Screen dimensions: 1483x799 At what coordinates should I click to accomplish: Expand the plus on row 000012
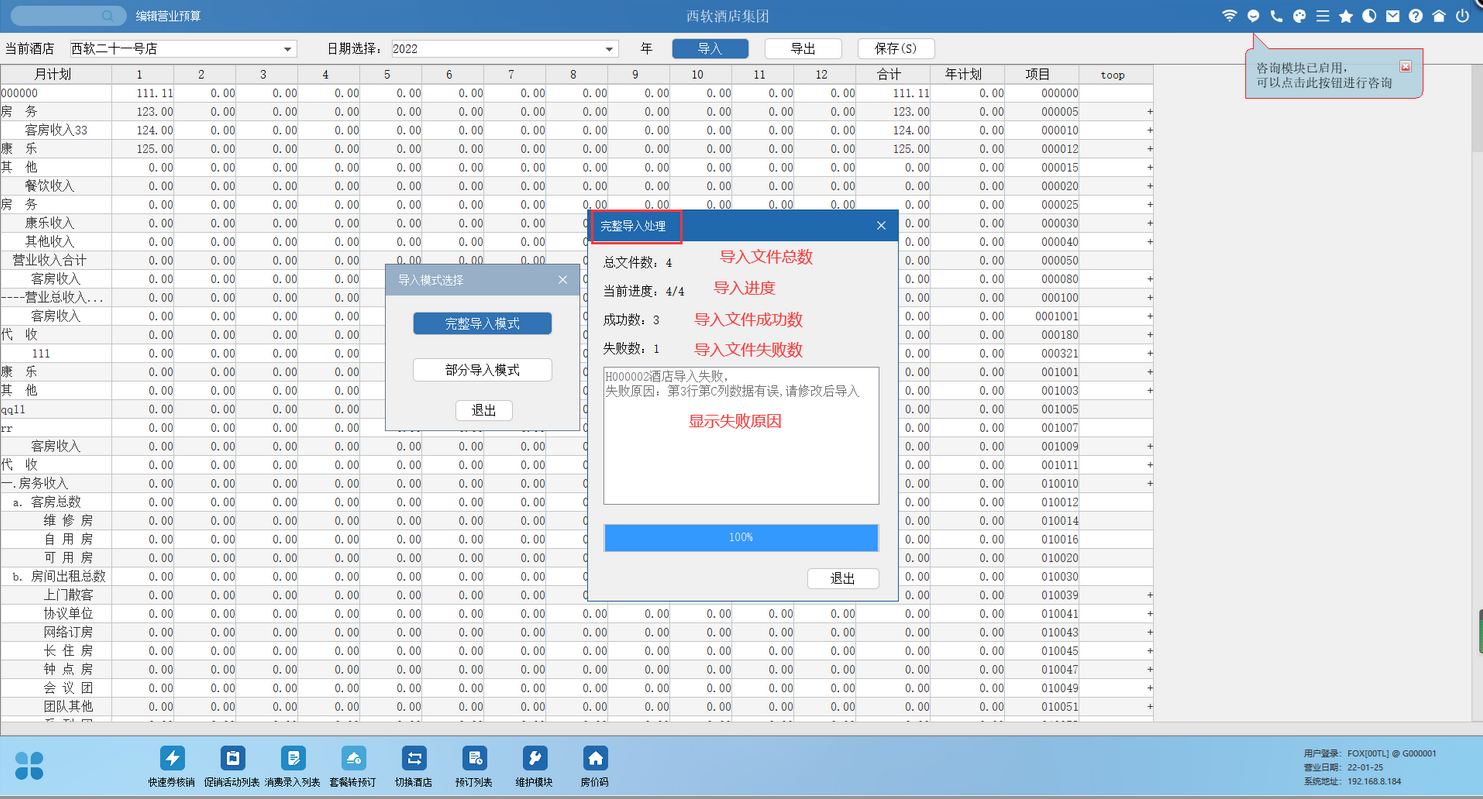[1150, 149]
